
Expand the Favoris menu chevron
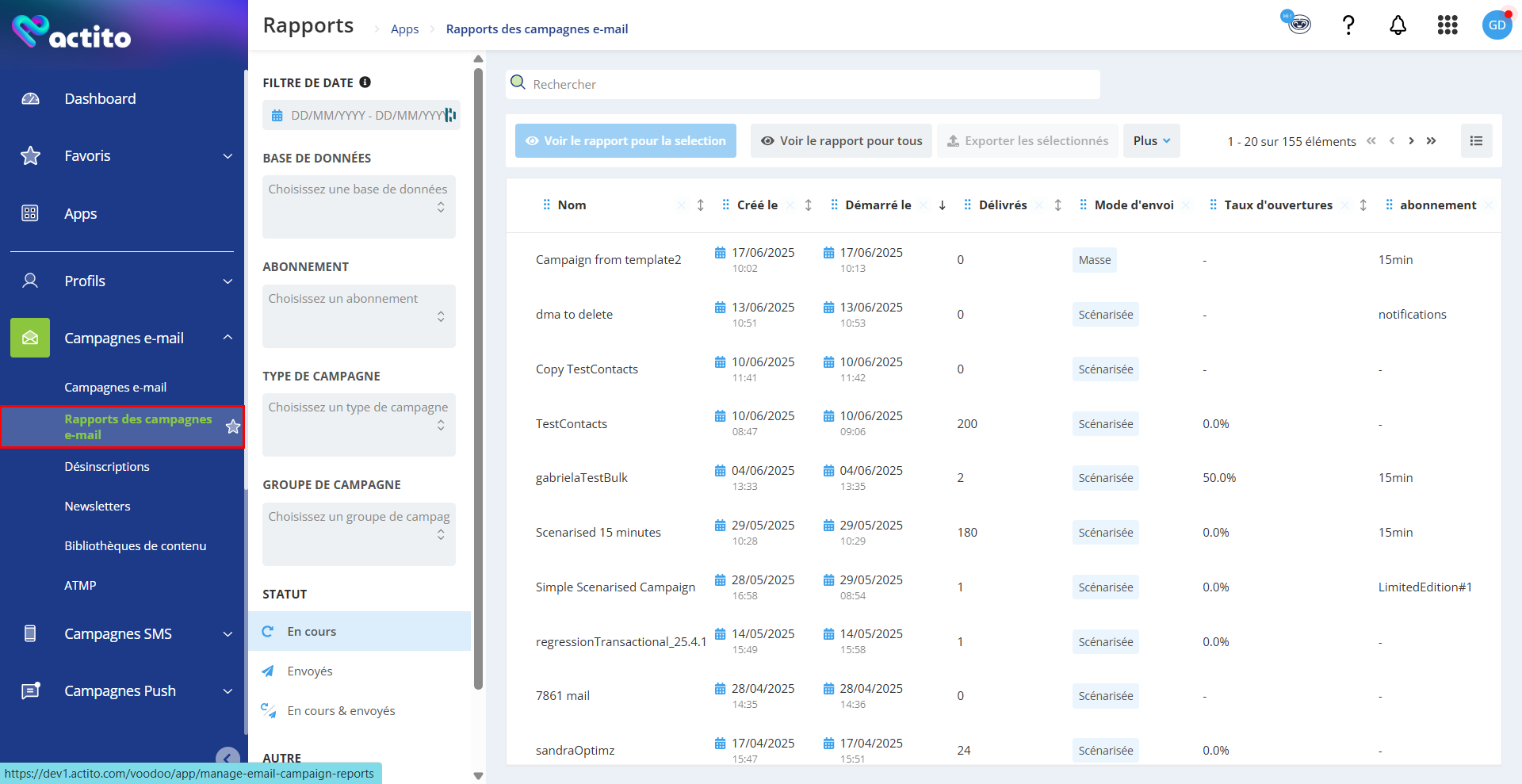click(x=228, y=156)
